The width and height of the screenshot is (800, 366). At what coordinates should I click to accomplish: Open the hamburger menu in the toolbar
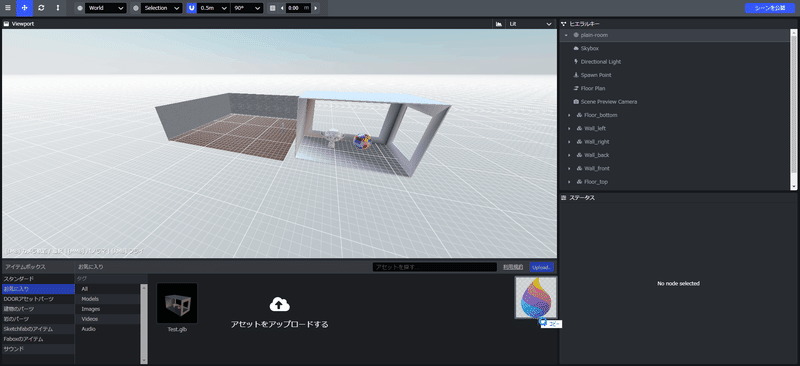click(8, 8)
